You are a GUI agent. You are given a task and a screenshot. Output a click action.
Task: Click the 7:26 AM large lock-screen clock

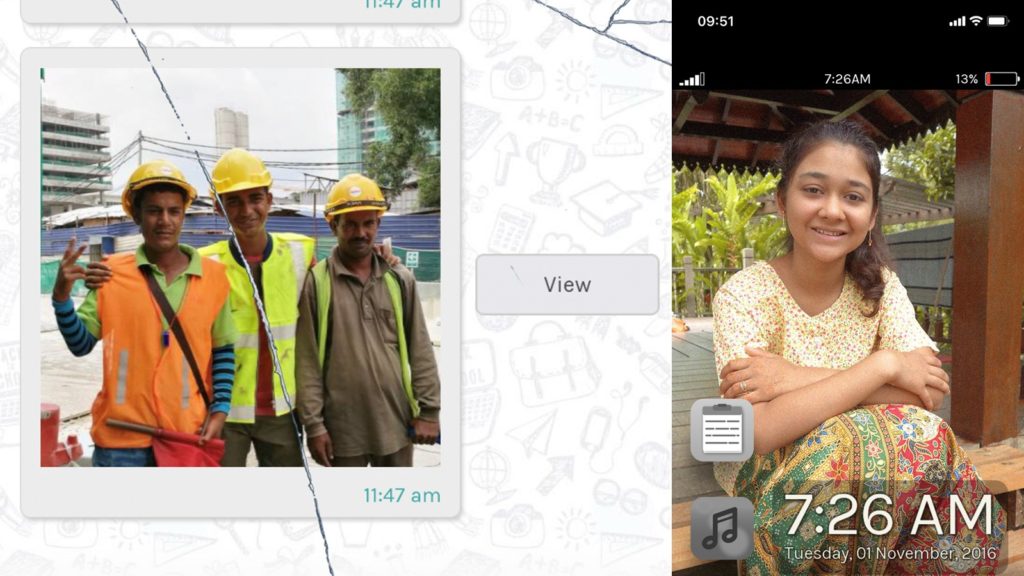(x=889, y=516)
